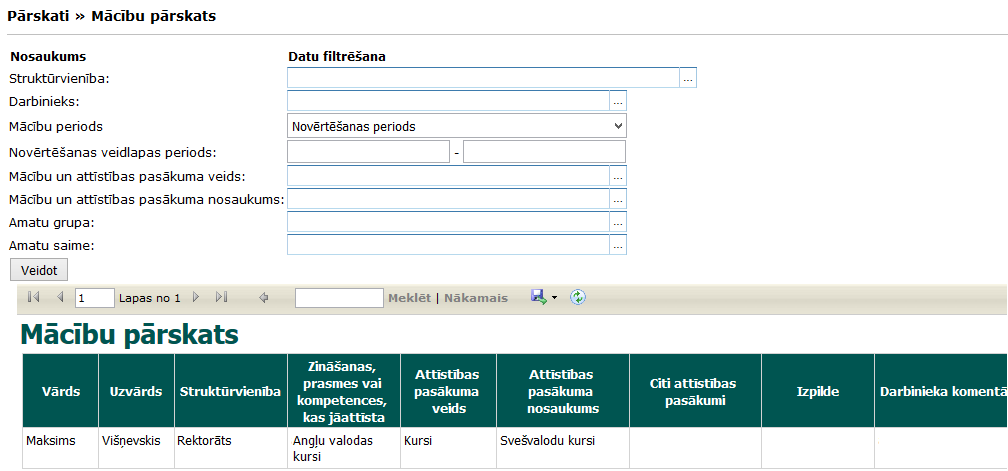The height and width of the screenshot is (471, 1008).
Task: Focus the period end date field
Action: [544, 152]
